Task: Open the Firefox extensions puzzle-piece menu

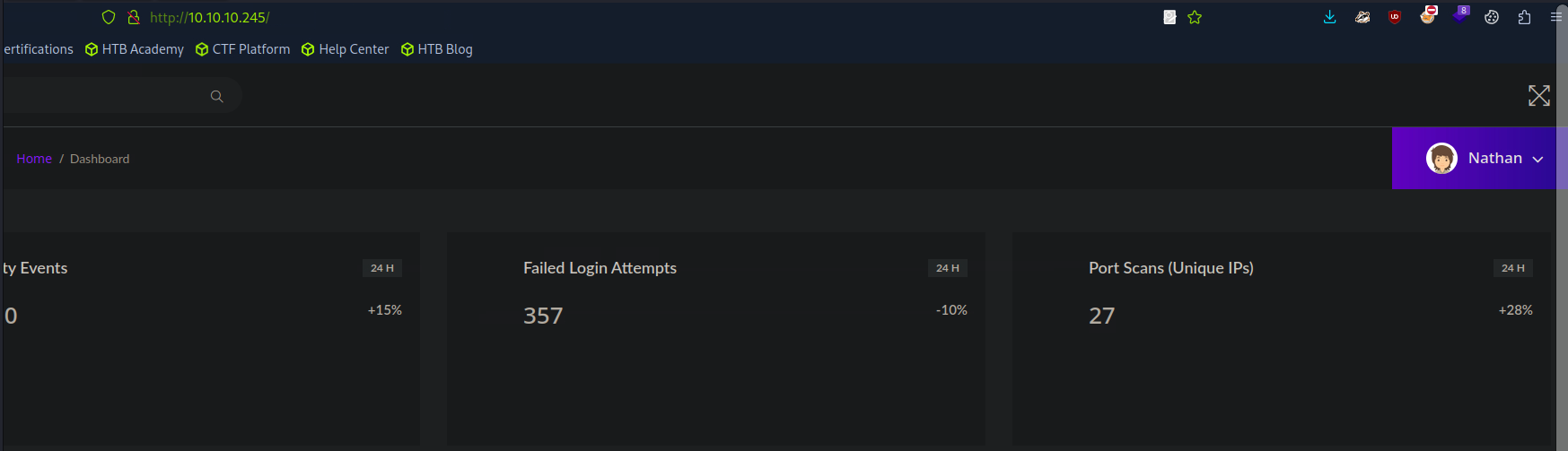Action: [1524, 17]
